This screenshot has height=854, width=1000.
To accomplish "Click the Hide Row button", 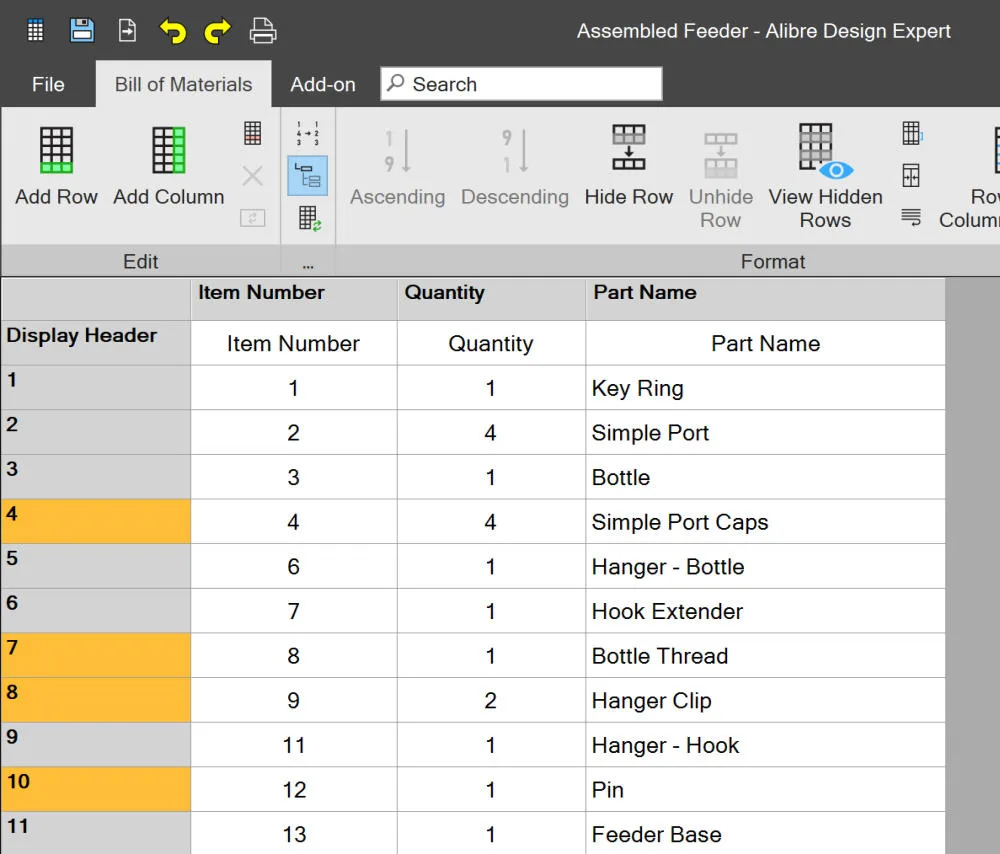I will click(629, 166).
